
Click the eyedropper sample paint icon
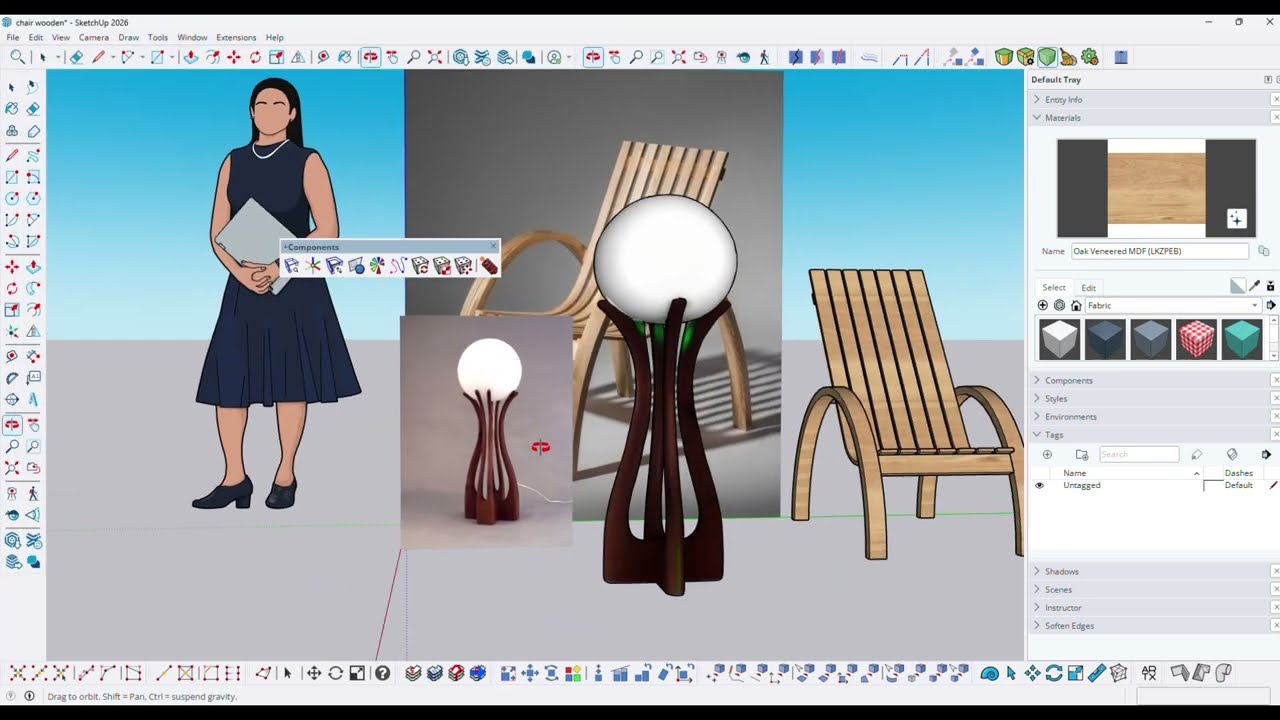click(x=1254, y=287)
